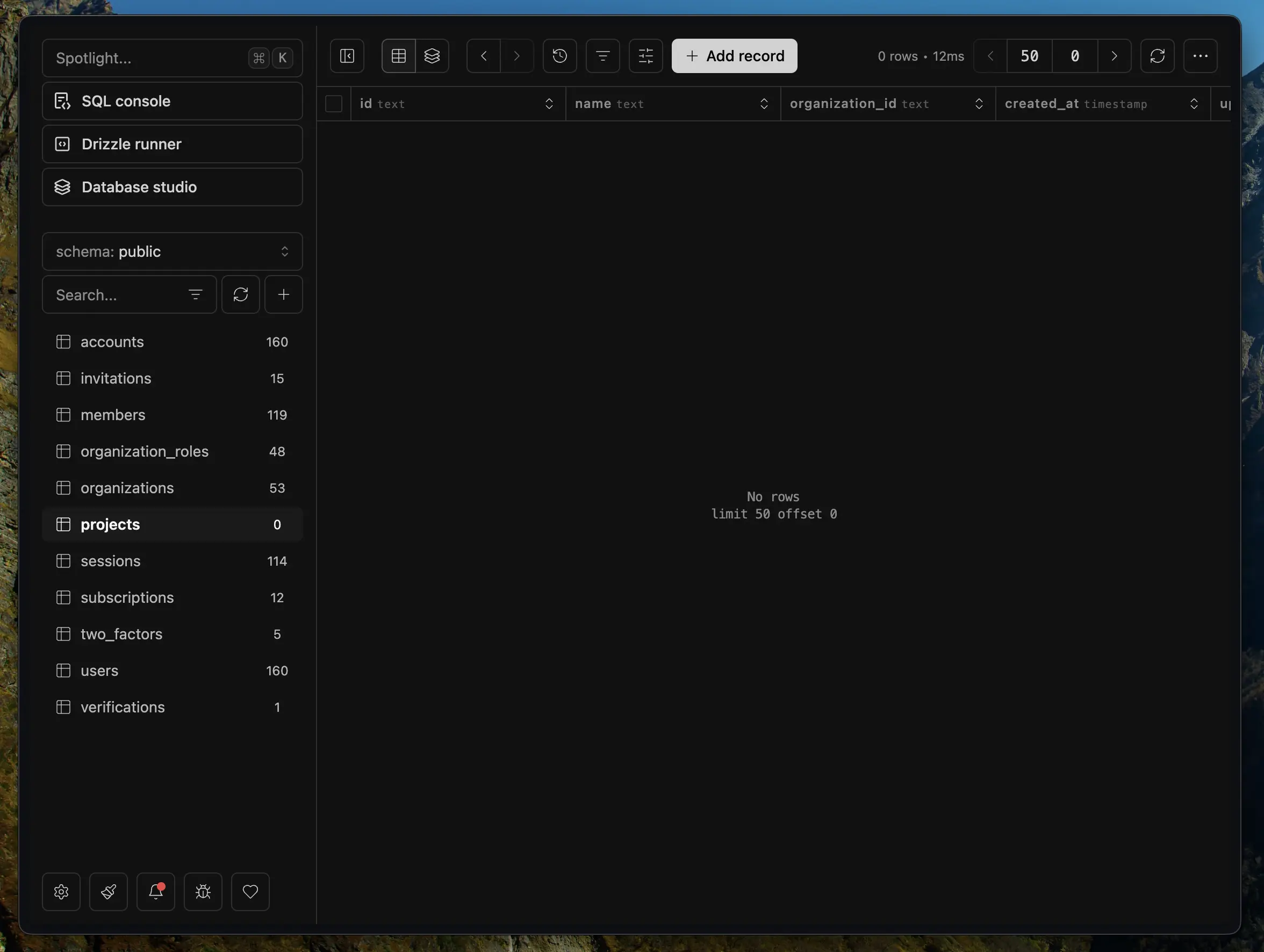Screen dimensions: 1264x952
Task: Sort by organization_id column
Action: click(979, 104)
